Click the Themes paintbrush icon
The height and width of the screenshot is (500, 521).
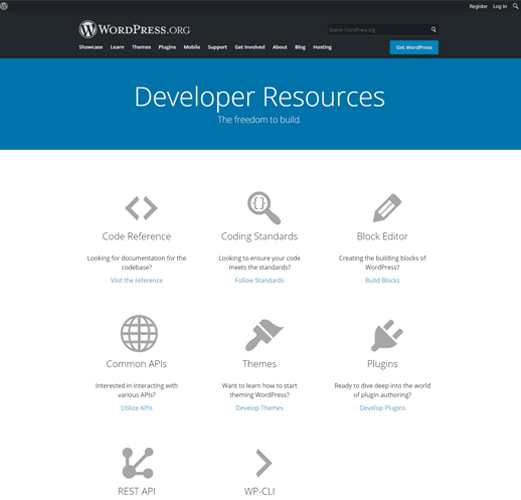click(264, 335)
